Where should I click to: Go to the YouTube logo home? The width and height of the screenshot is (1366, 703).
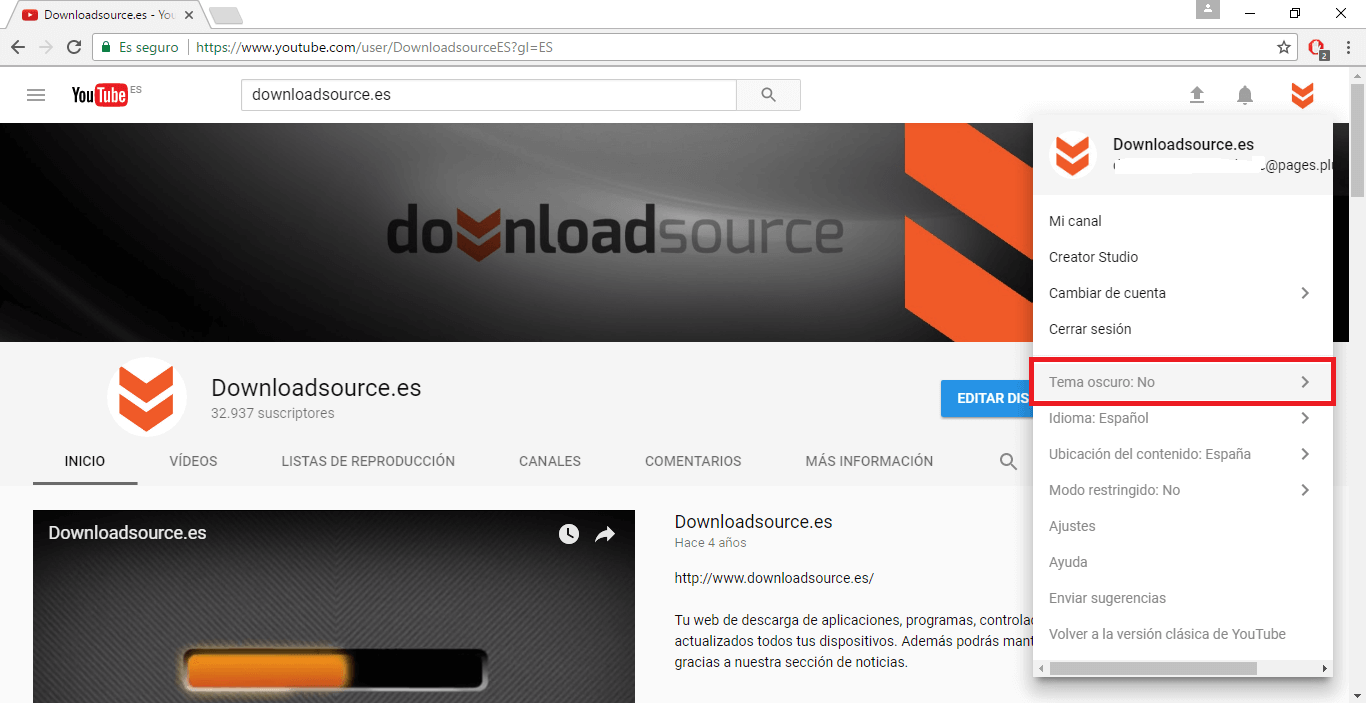click(100, 95)
